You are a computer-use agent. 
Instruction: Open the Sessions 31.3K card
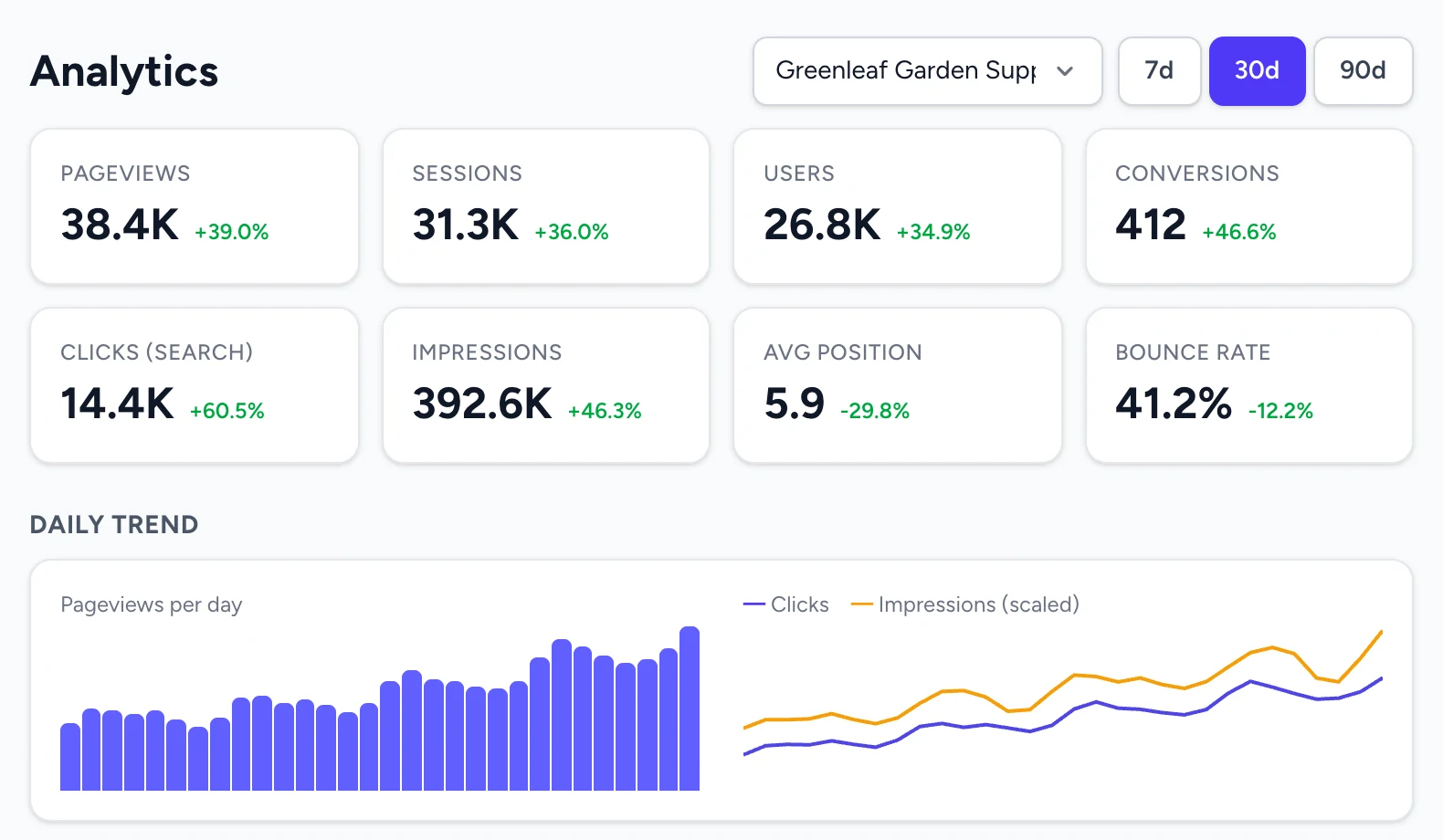click(x=546, y=206)
